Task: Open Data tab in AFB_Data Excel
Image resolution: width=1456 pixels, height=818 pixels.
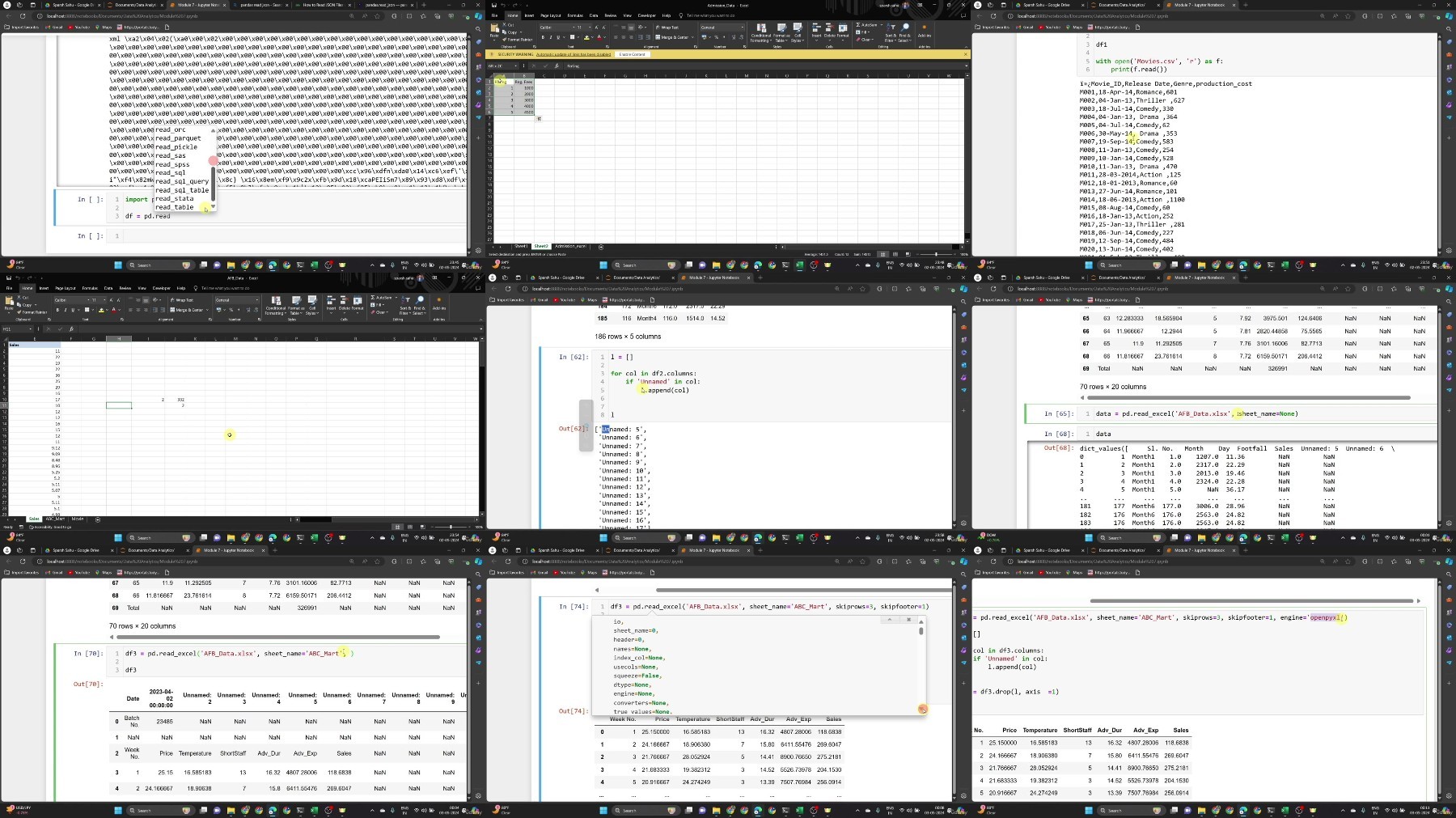Action: click(108, 288)
